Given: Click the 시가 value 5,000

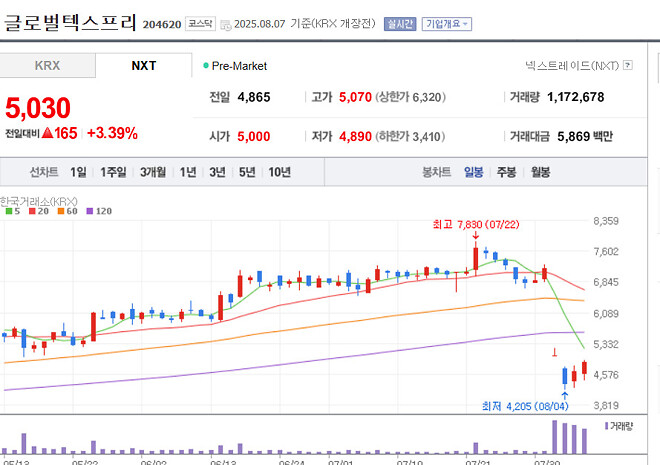Looking at the screenshot, I should [x=254, y=136].
